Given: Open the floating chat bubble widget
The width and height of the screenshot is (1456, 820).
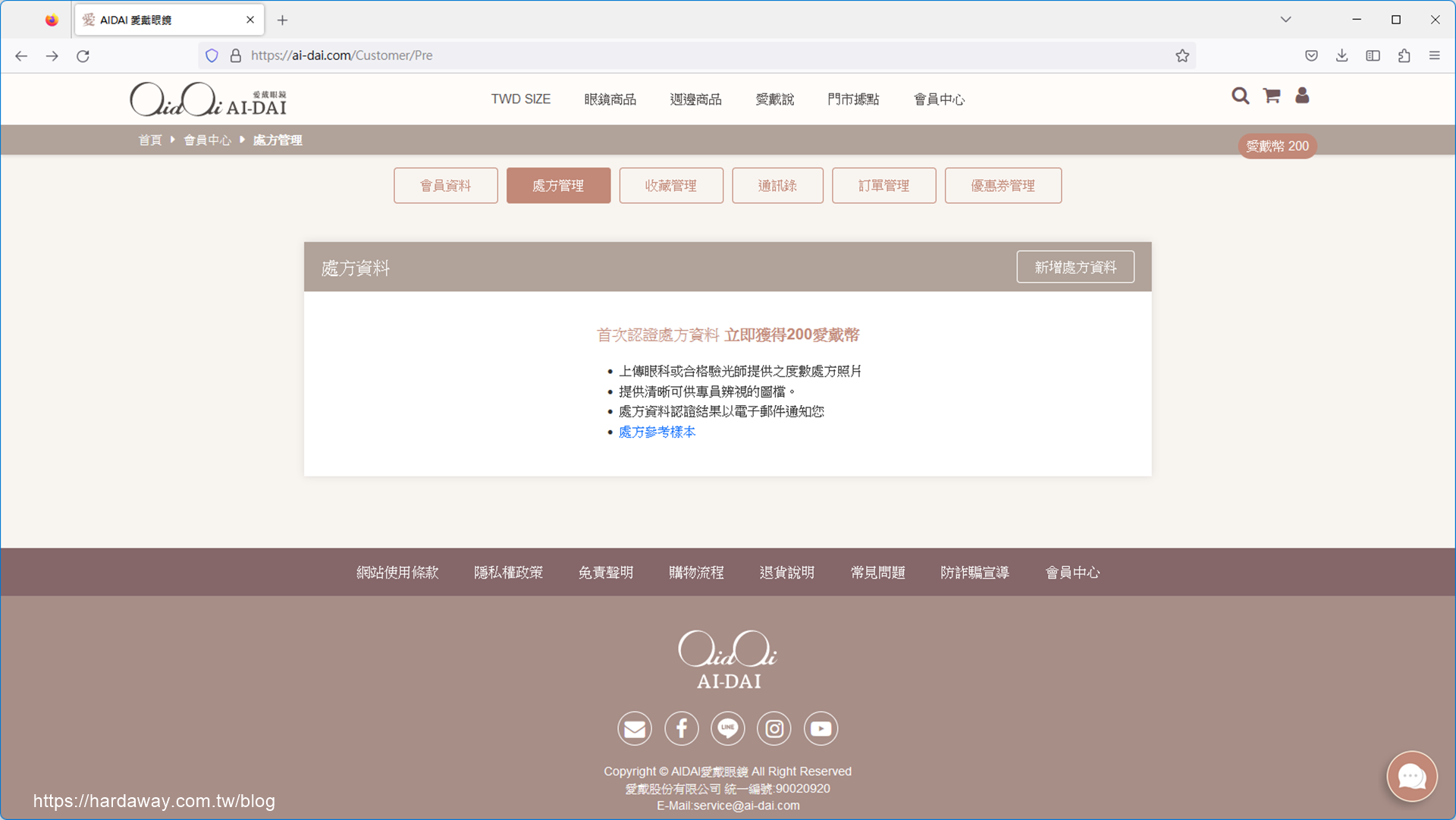Looking at the screenshot, I should point(1412,776).
